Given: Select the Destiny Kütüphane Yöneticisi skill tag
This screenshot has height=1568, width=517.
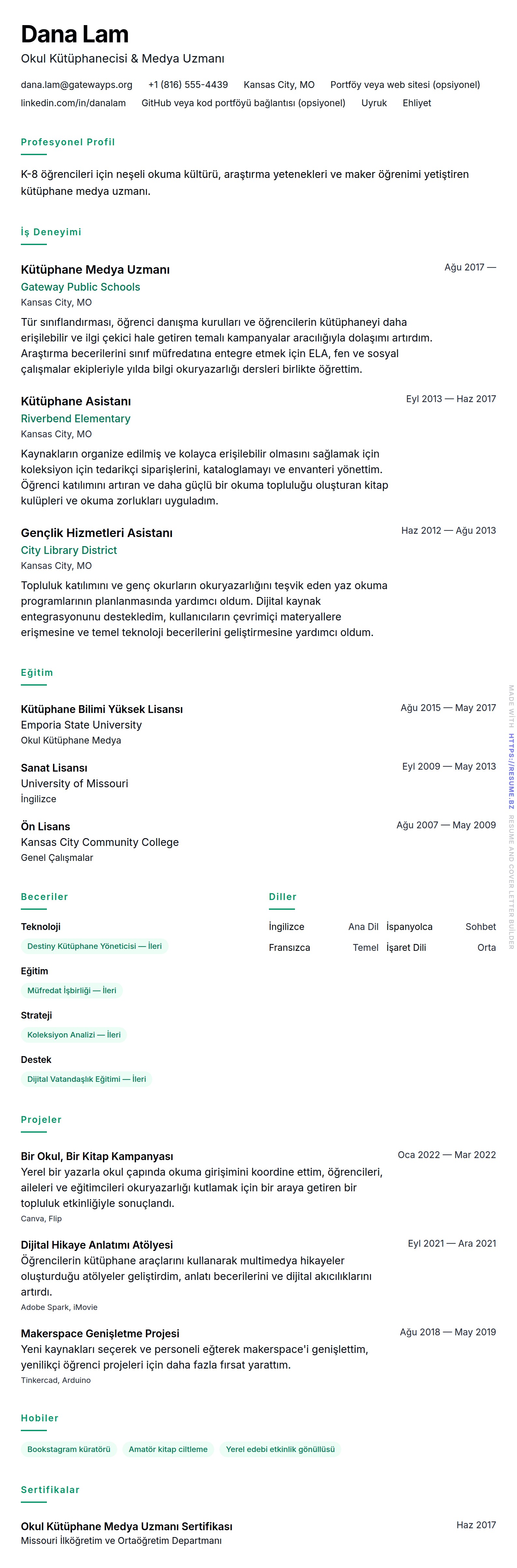Looking at the screenshot, I should click(x=94, y=946).
